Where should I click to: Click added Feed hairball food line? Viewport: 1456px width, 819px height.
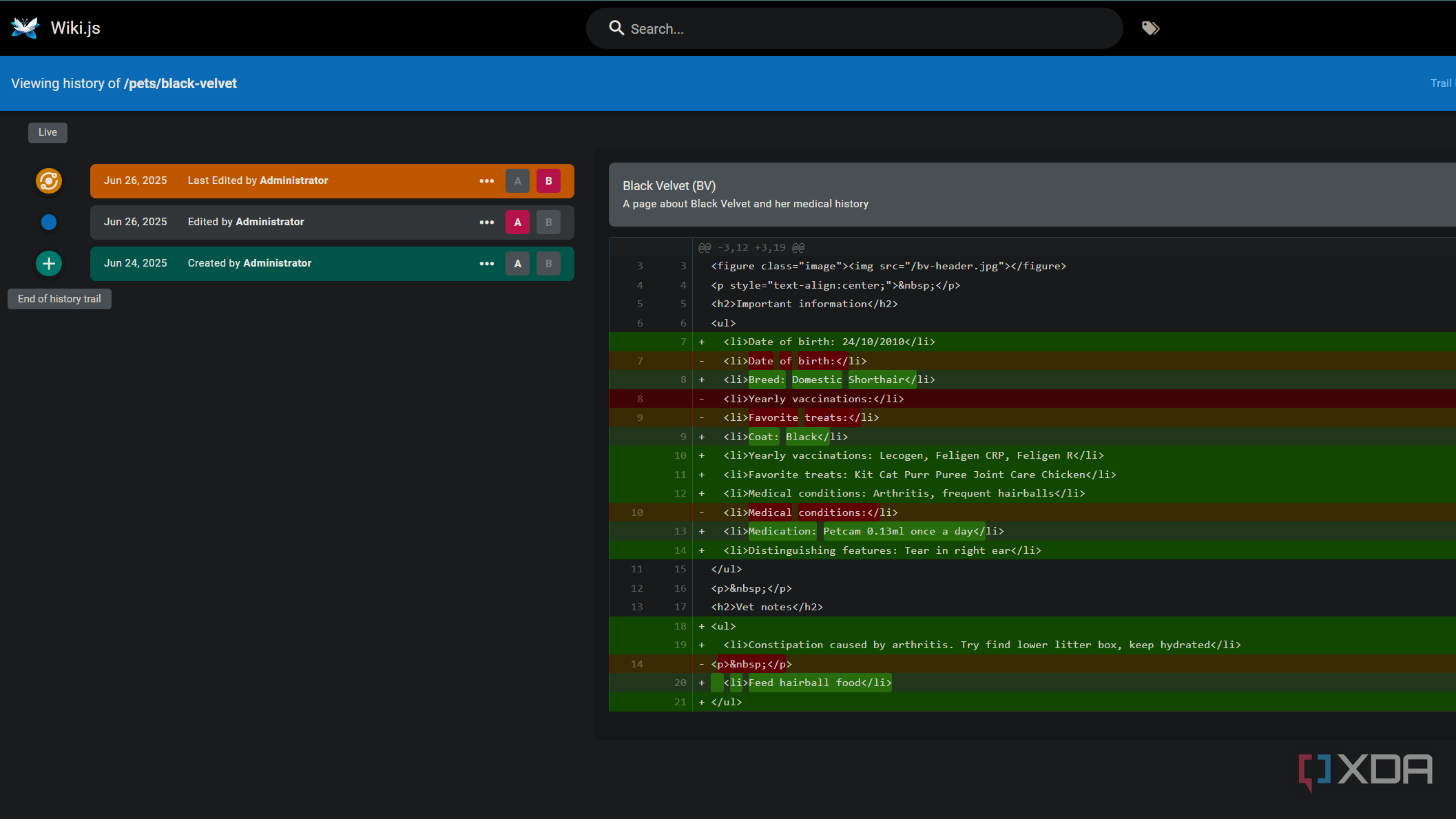(1032, 683)
